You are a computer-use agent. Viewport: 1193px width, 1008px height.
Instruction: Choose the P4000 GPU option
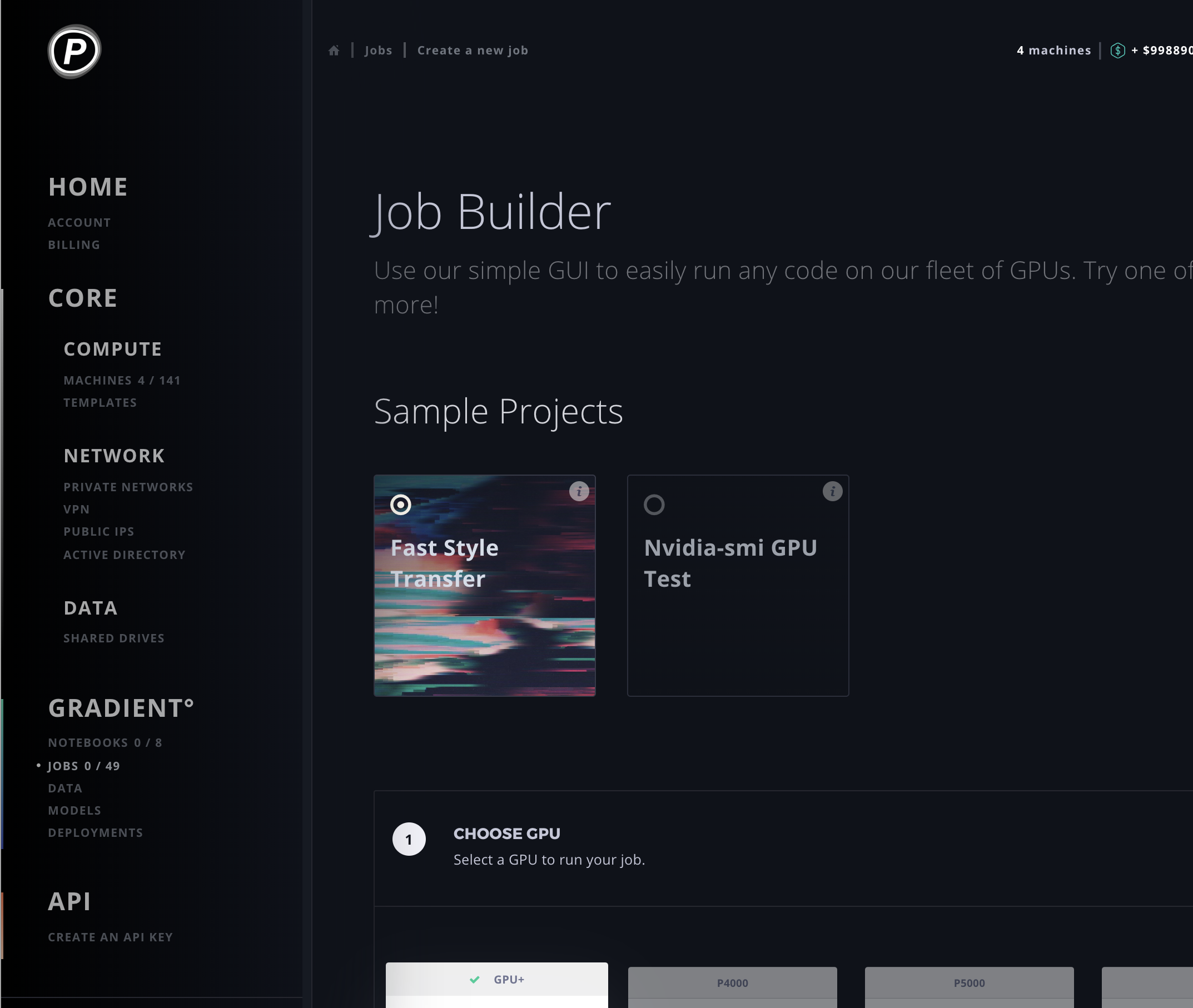[x=732, y=984]
